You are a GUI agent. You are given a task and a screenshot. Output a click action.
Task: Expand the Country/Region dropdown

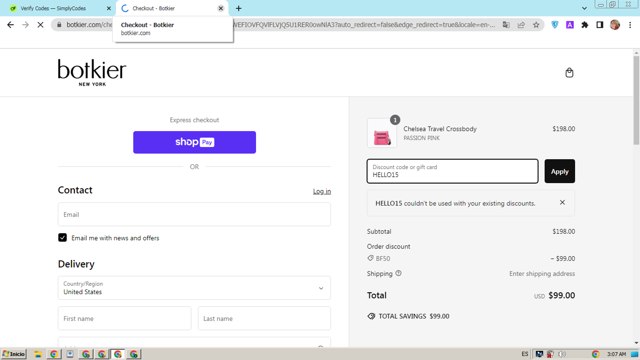[x=194, y=288]
